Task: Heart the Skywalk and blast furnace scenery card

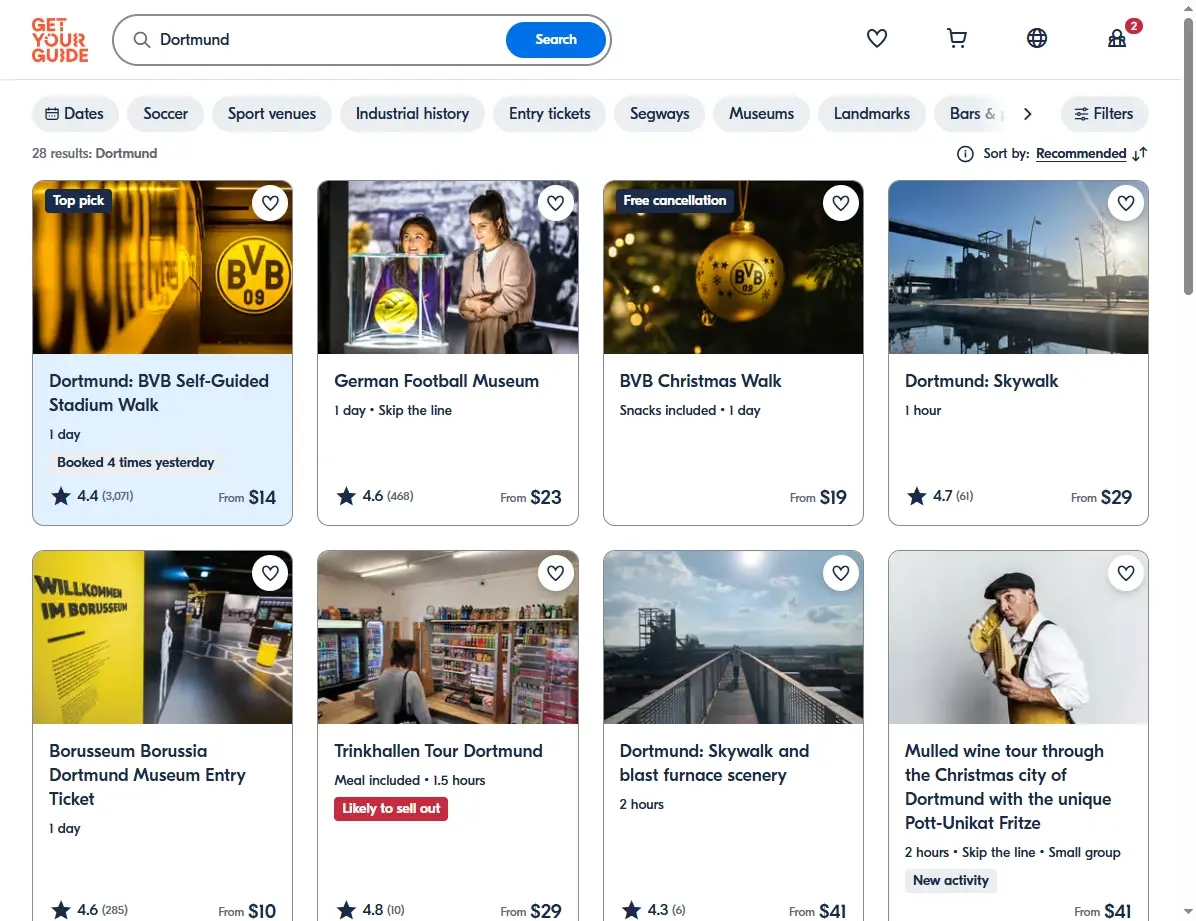Action: pyautogui.click(x=841, y=573)
